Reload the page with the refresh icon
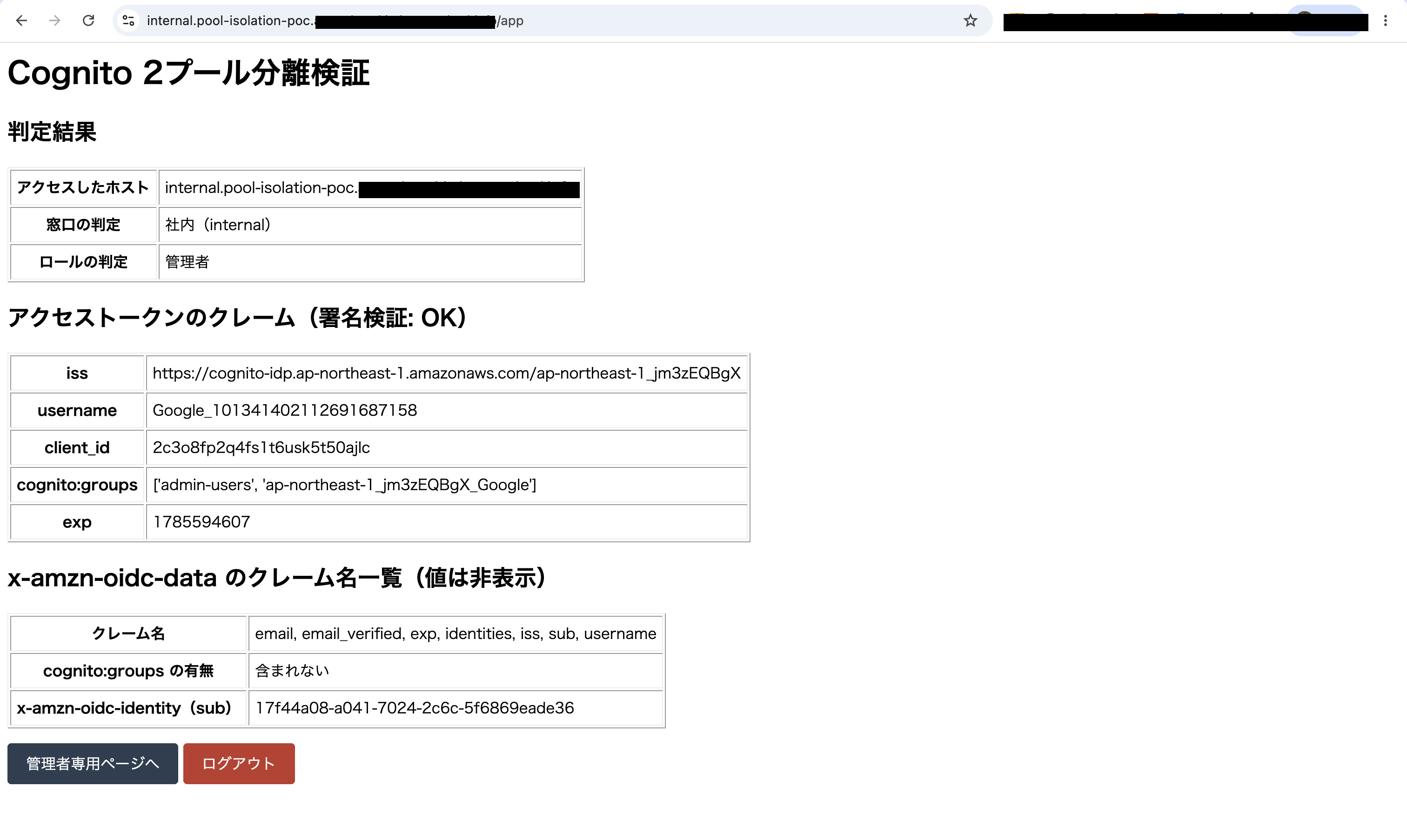This screenshot has width=1407, height=840. tap(88, 21)
